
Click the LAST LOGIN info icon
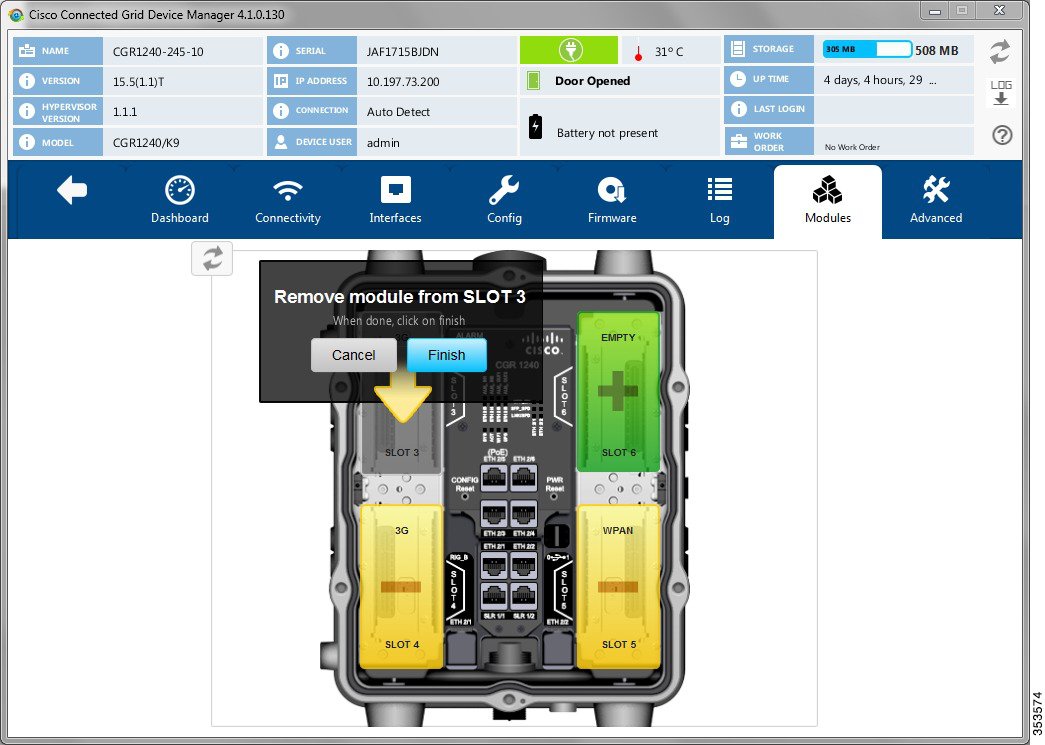click(738, 109)
